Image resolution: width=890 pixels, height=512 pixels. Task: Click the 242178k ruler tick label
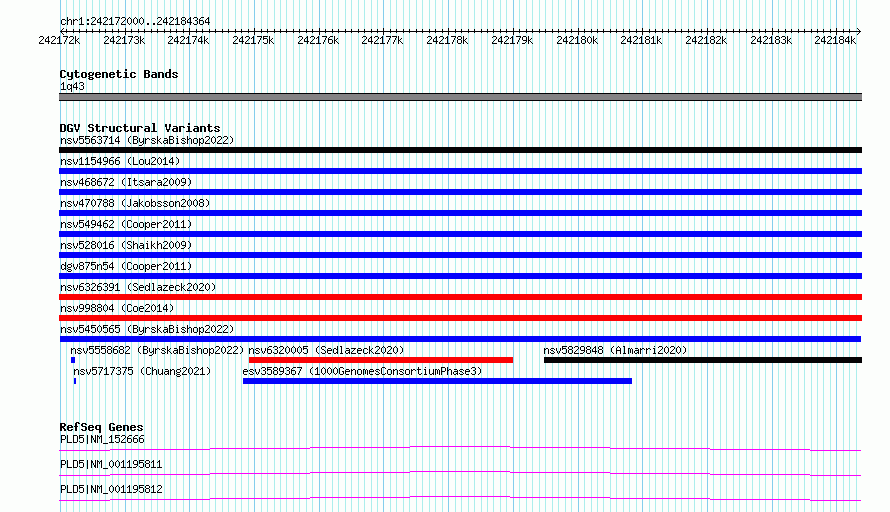coord(447,40)
